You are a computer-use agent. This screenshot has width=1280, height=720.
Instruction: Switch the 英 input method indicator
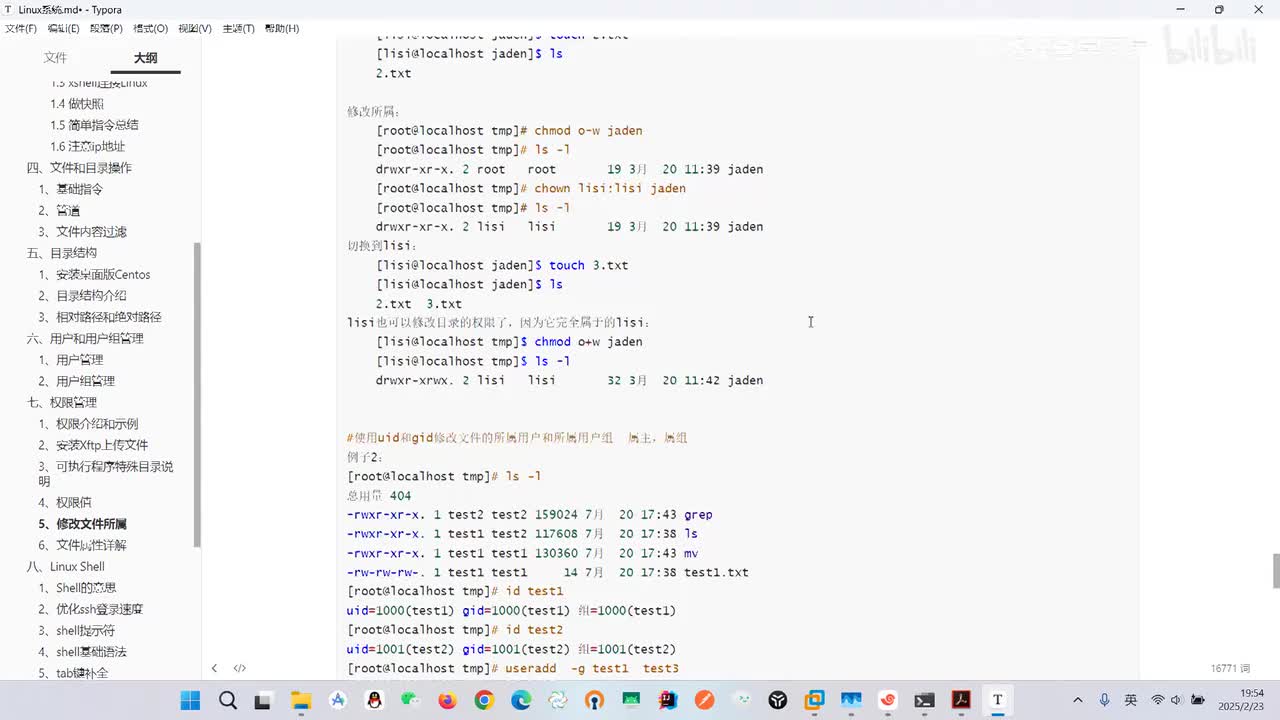tap(1130, 700)
